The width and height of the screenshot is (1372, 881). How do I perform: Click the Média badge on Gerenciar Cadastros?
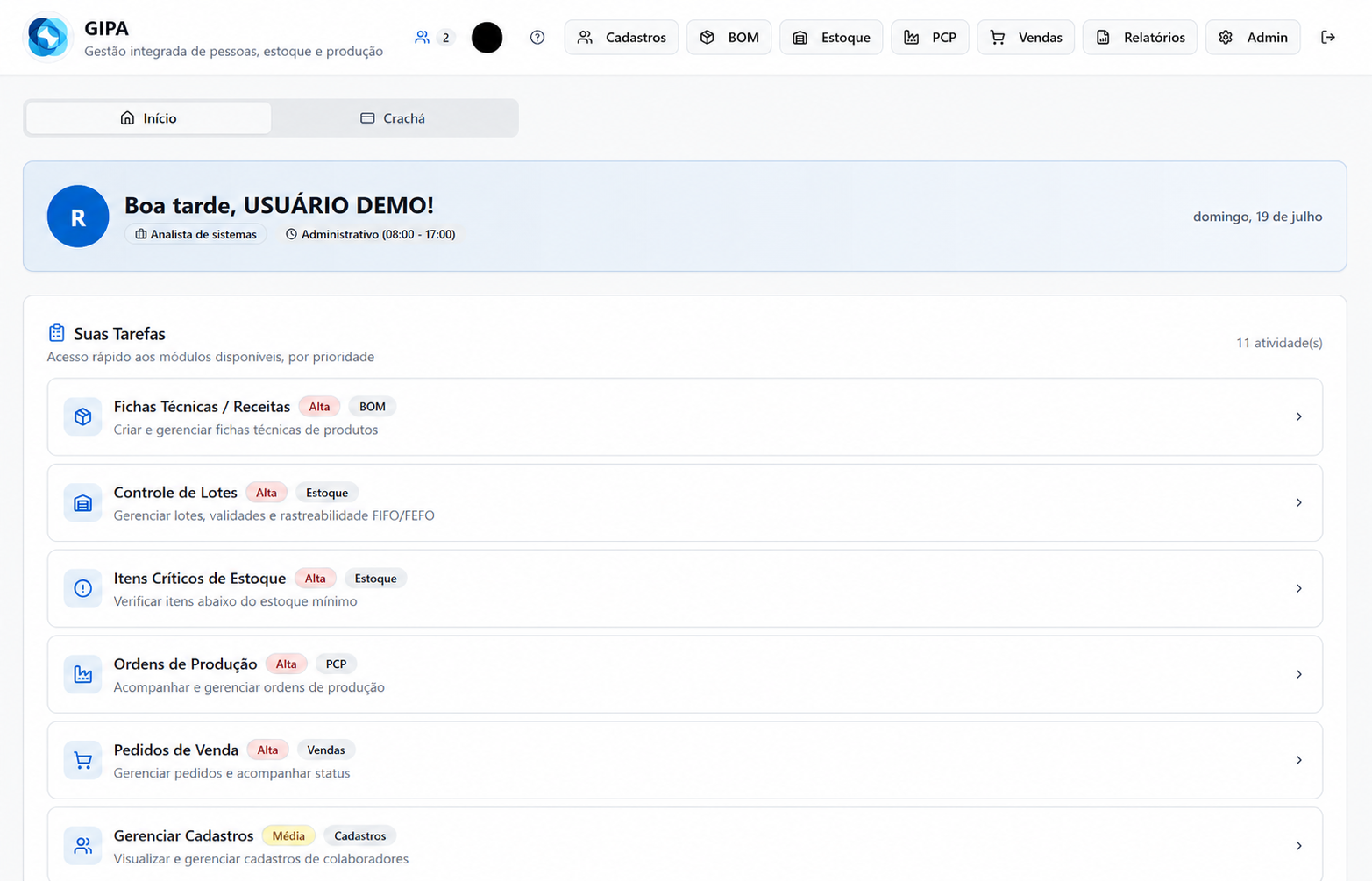(x=288, y=836)
